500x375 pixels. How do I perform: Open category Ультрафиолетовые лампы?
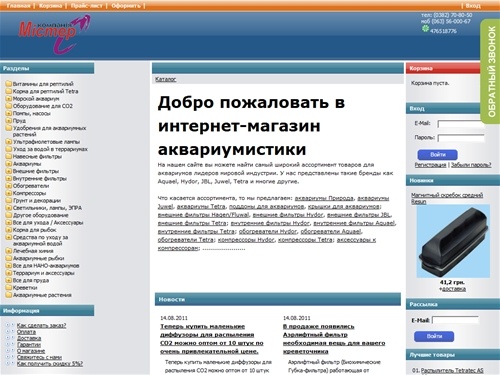[x=46, y=142]
